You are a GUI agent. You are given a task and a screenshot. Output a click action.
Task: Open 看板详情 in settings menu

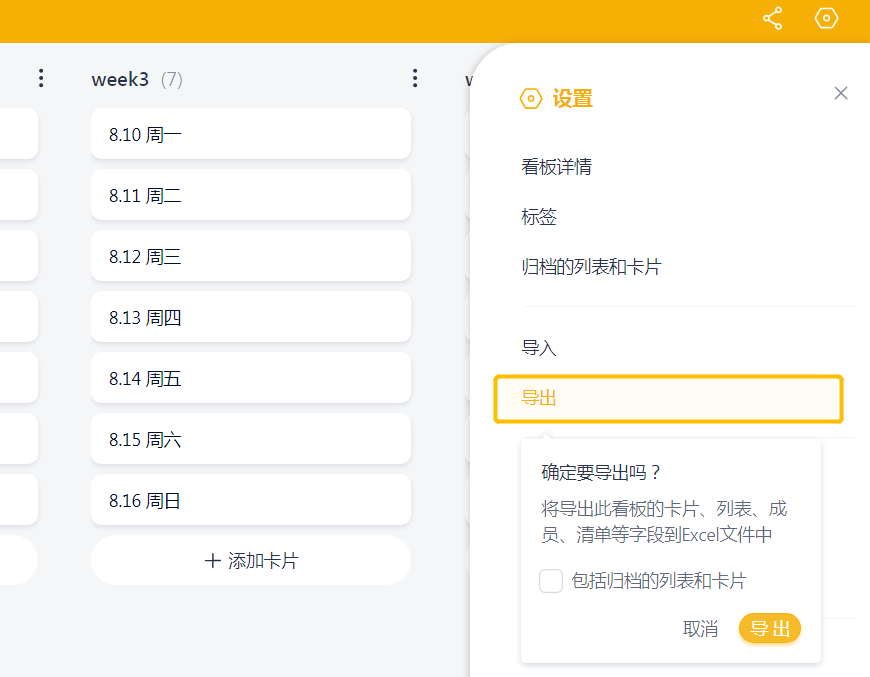556,167
